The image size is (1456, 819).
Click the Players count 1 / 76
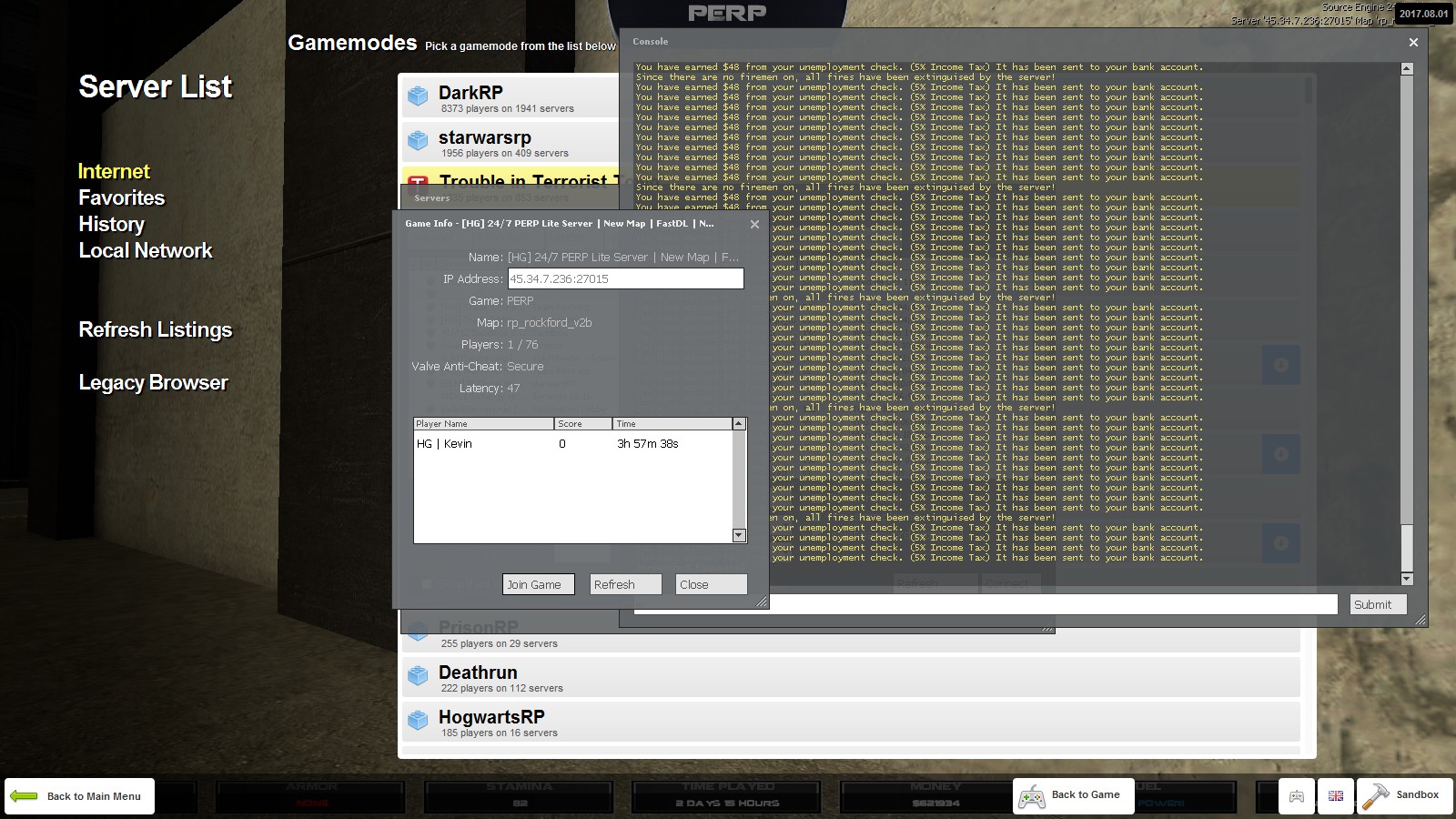(522, 345)
